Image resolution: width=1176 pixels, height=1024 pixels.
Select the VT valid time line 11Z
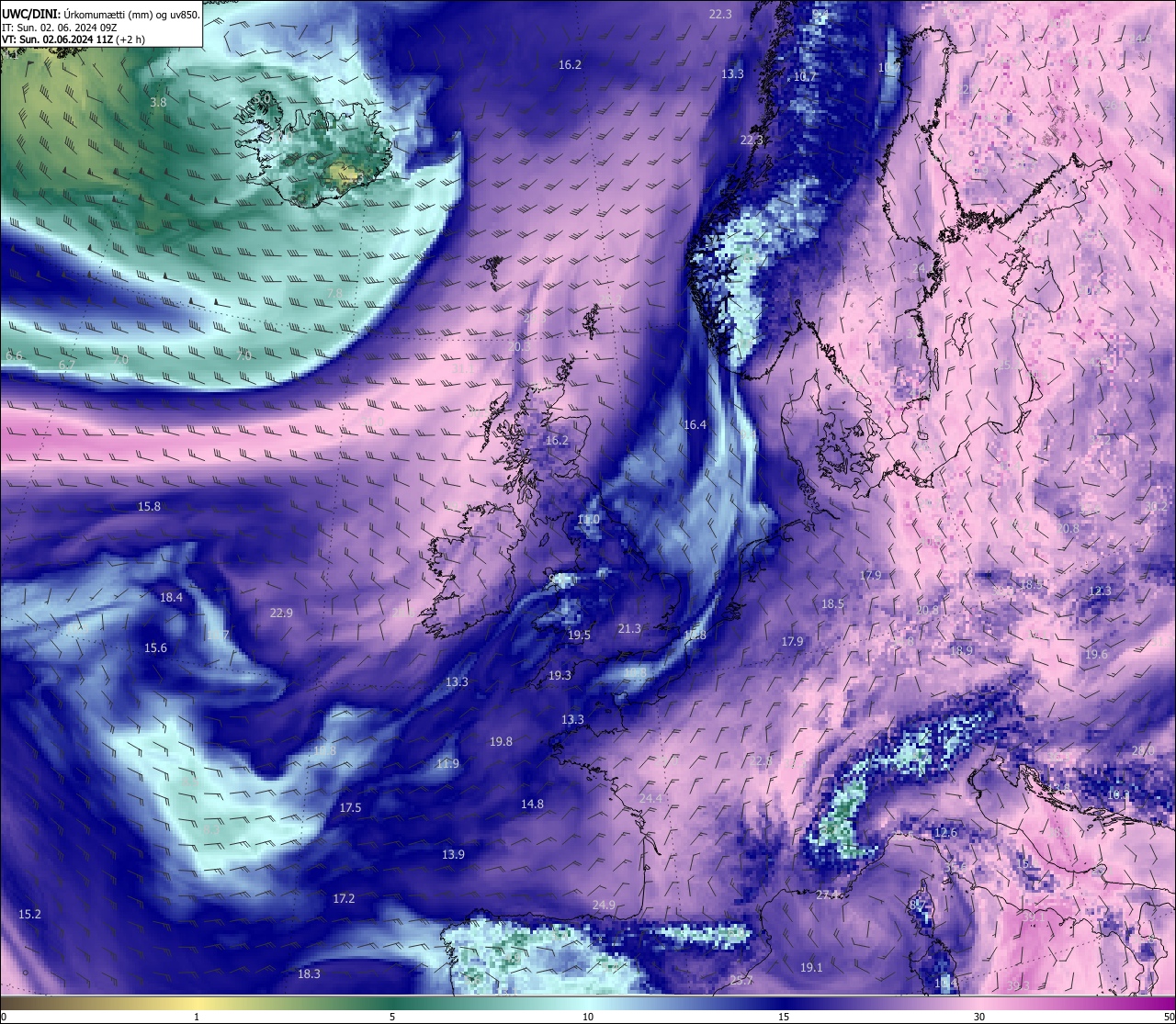click(x=73, y=39)
